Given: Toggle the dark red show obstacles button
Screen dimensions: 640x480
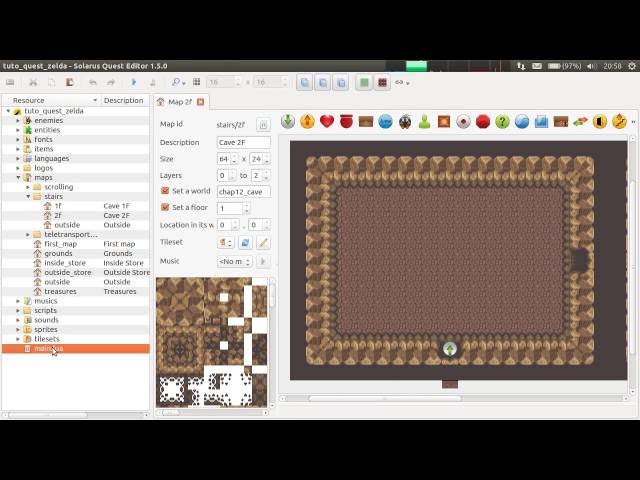Looking at the screenshot, I should [x=382, y=83].
